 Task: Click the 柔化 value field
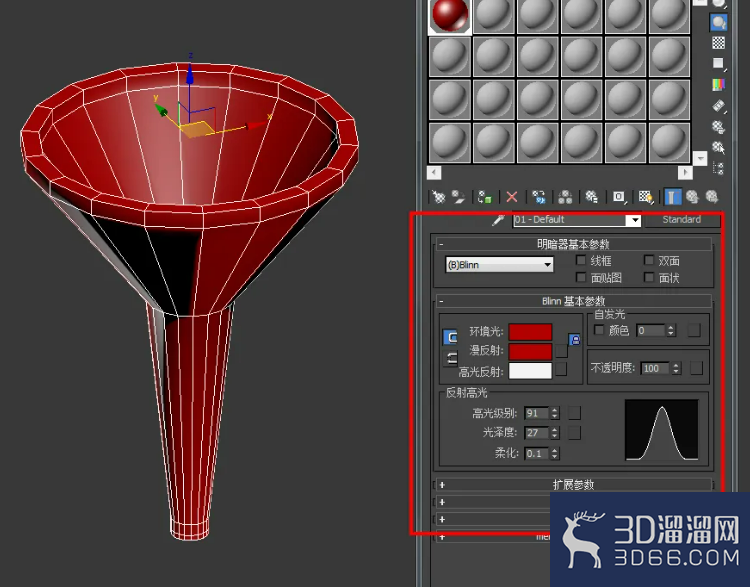pyautogui.click(x=537, y=453)
